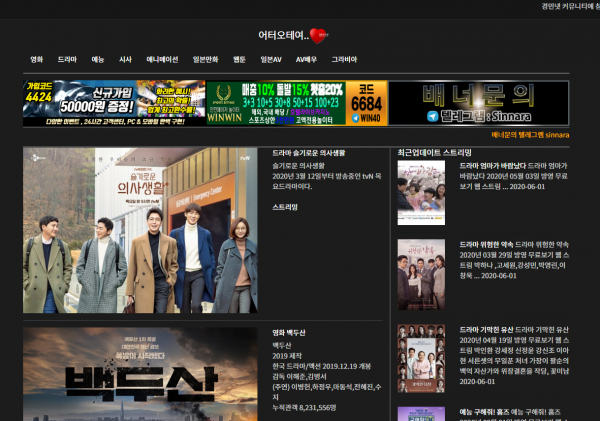
Task: Click the 드라마 슬기로운 의사생활 title
Action: click(308, 153)
